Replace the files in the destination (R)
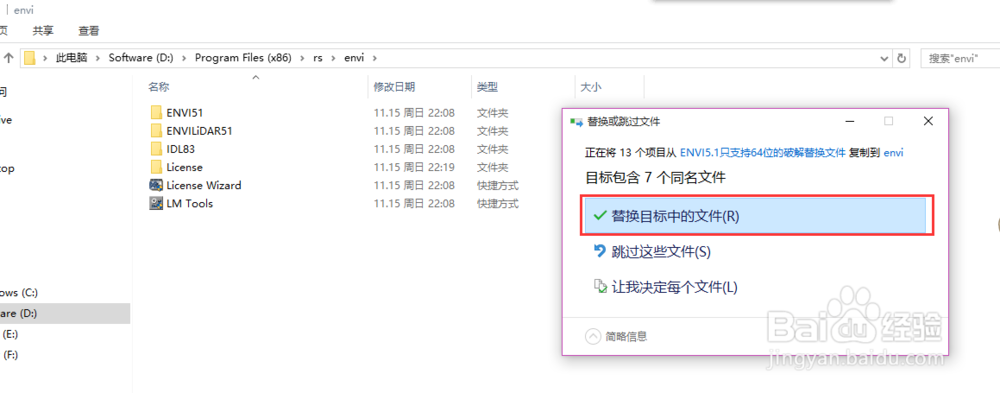Image resolution: width=1000 pixels, height=393 pixels. [x=757, y=216]
